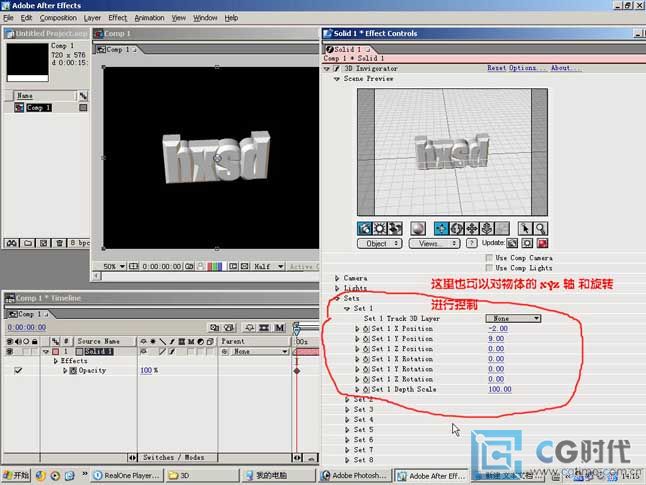Click the red label color swatch of Solid 1
This screenshot has width=646, height=485.
point(55,351)
